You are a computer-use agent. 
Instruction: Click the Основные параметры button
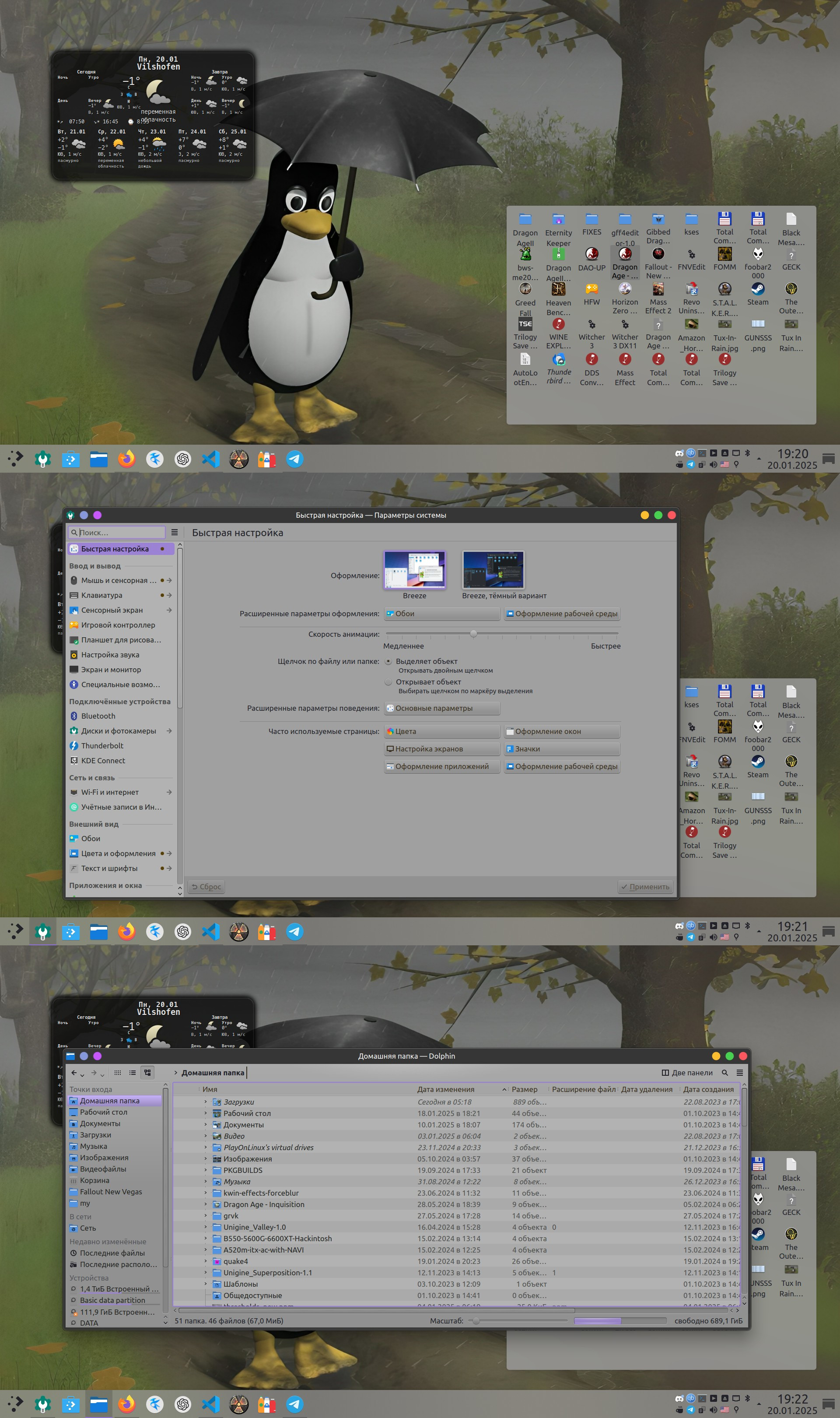point(442,708)
